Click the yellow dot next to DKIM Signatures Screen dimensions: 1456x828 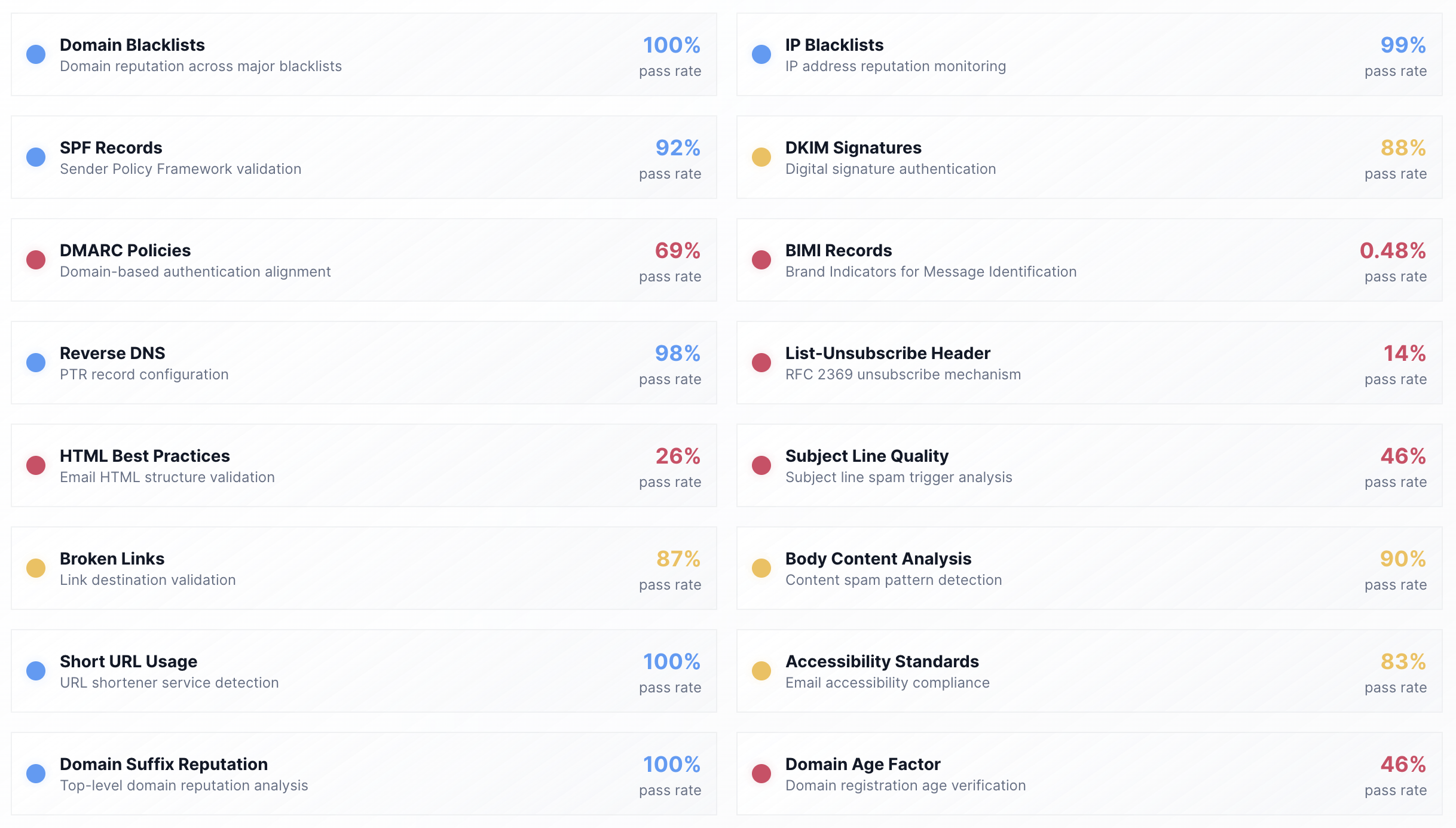(761, 157)
